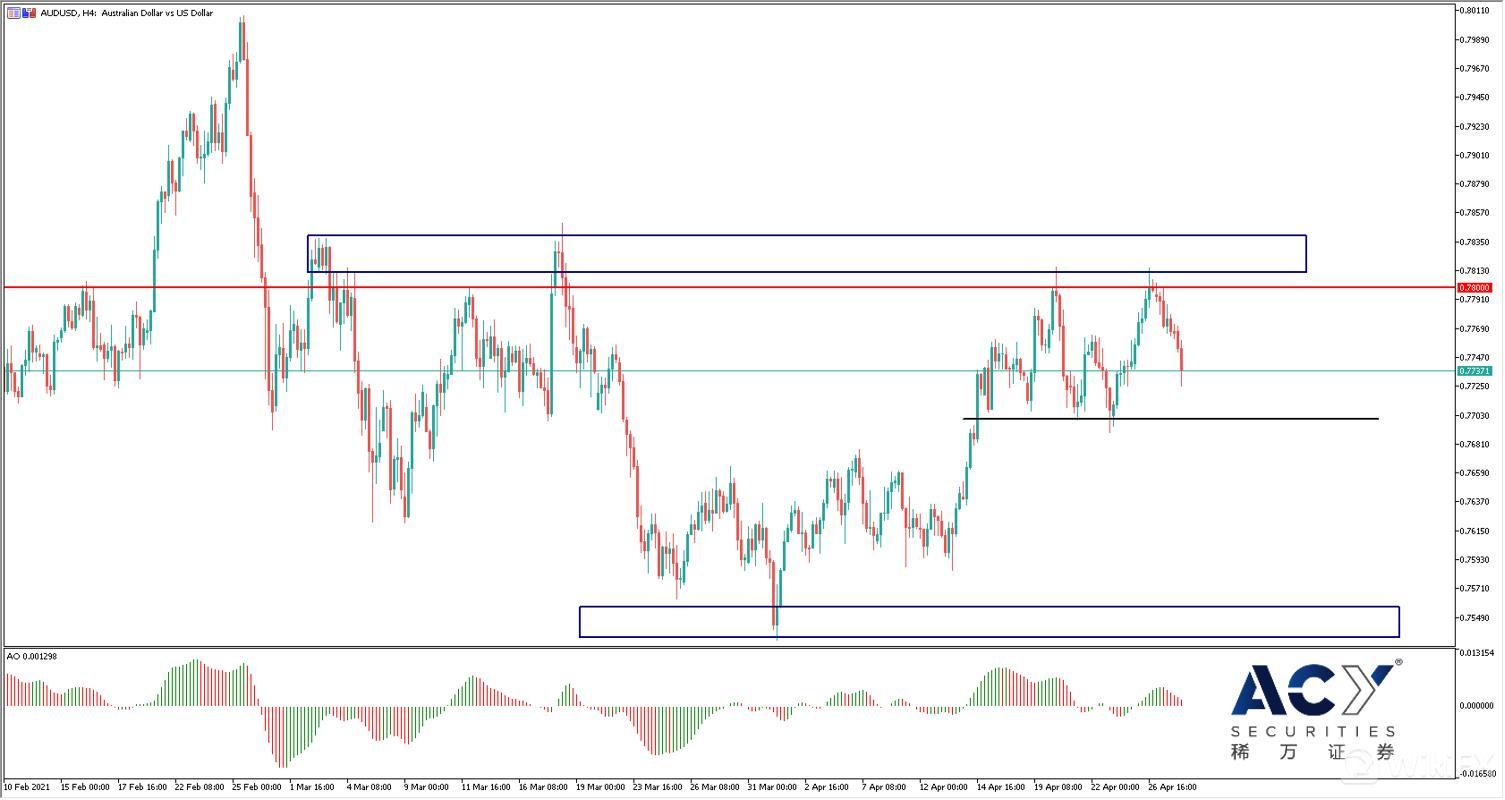
Task: Click the 1 Mar 16:00 time label
Action: point(311,787)
